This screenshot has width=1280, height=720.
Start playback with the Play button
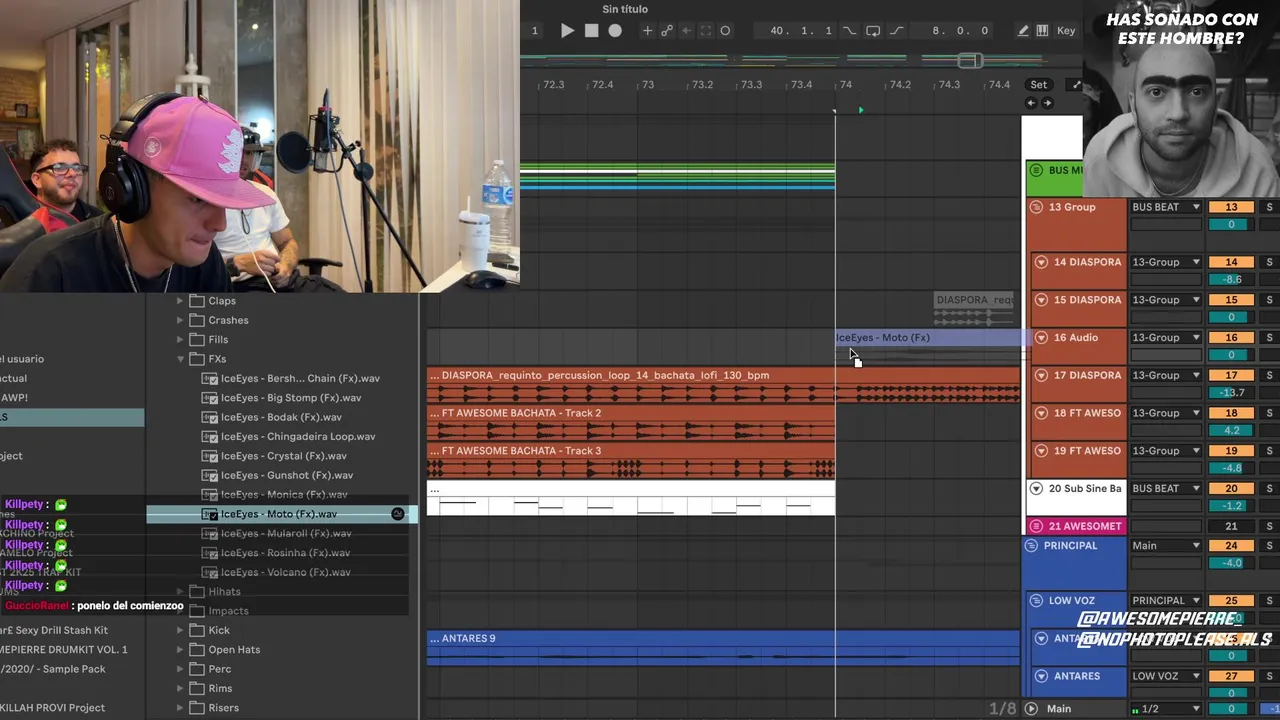click(x=567, y=31)
